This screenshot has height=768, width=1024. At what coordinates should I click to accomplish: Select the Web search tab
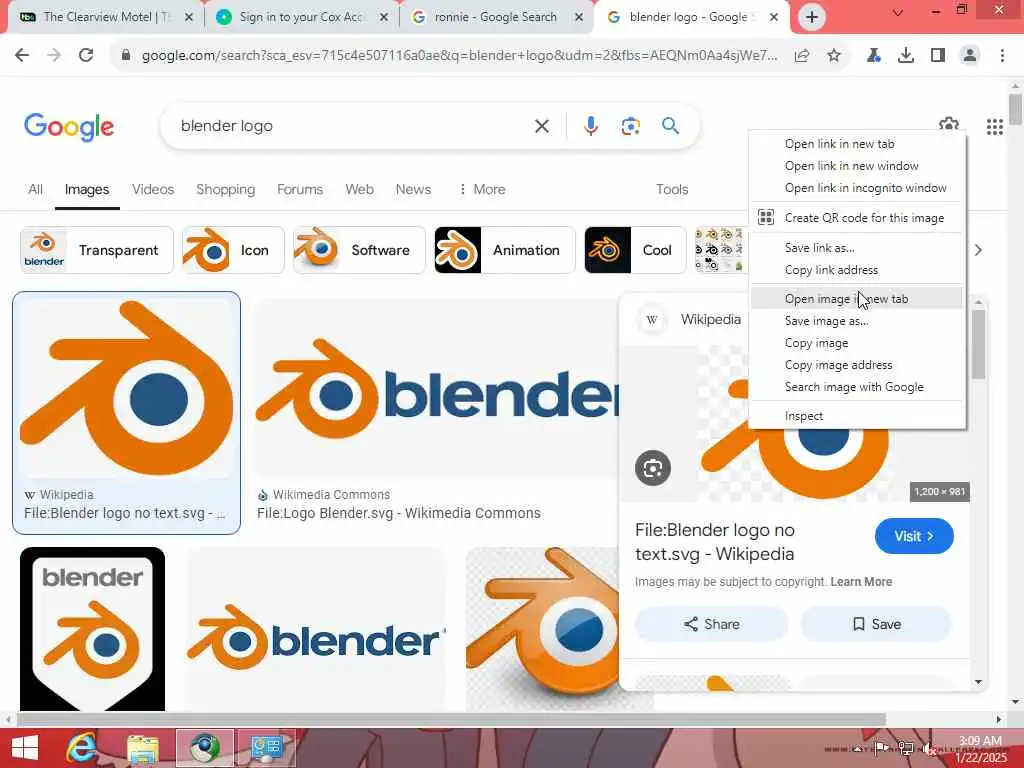(x=359, y=189)
